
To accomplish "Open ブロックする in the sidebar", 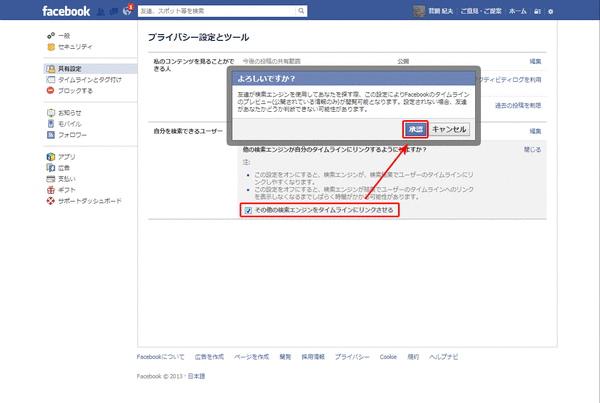I will click(x=70, y=91).
